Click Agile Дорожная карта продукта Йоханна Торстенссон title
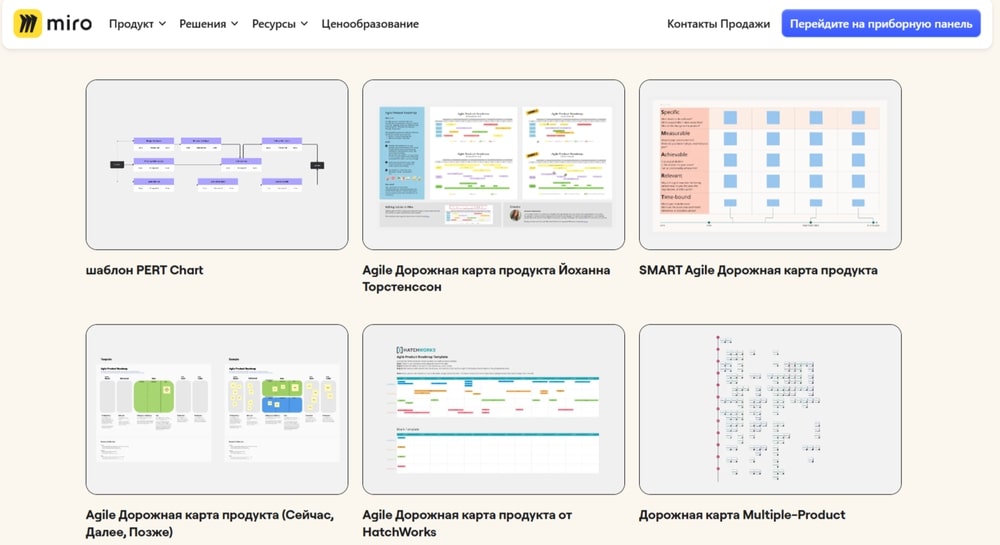1000x545 pixels. pyautogui.click(x=486, y=279)
